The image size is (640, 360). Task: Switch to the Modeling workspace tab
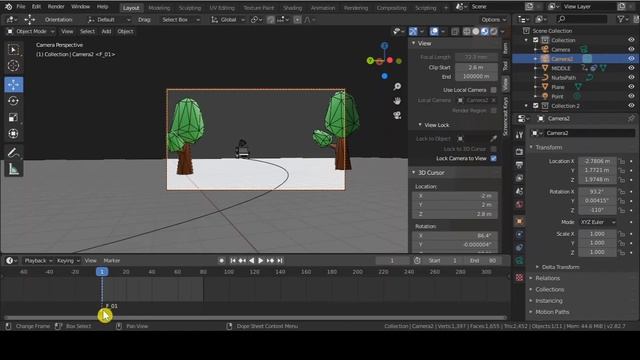click(159, 8)
